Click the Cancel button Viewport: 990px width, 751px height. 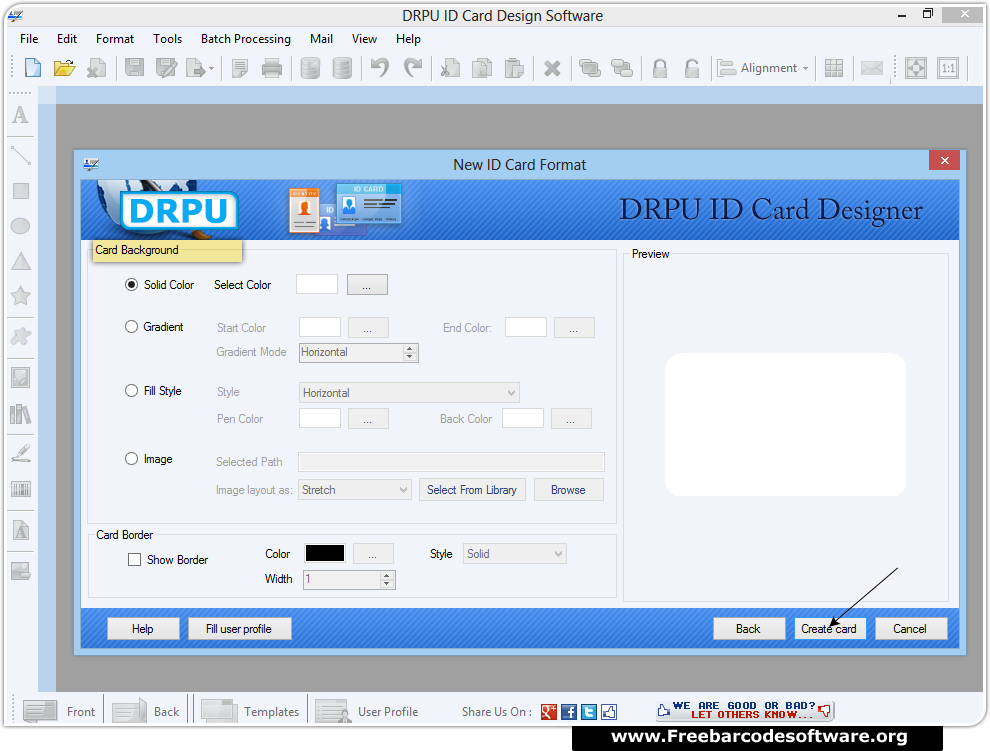910,628
